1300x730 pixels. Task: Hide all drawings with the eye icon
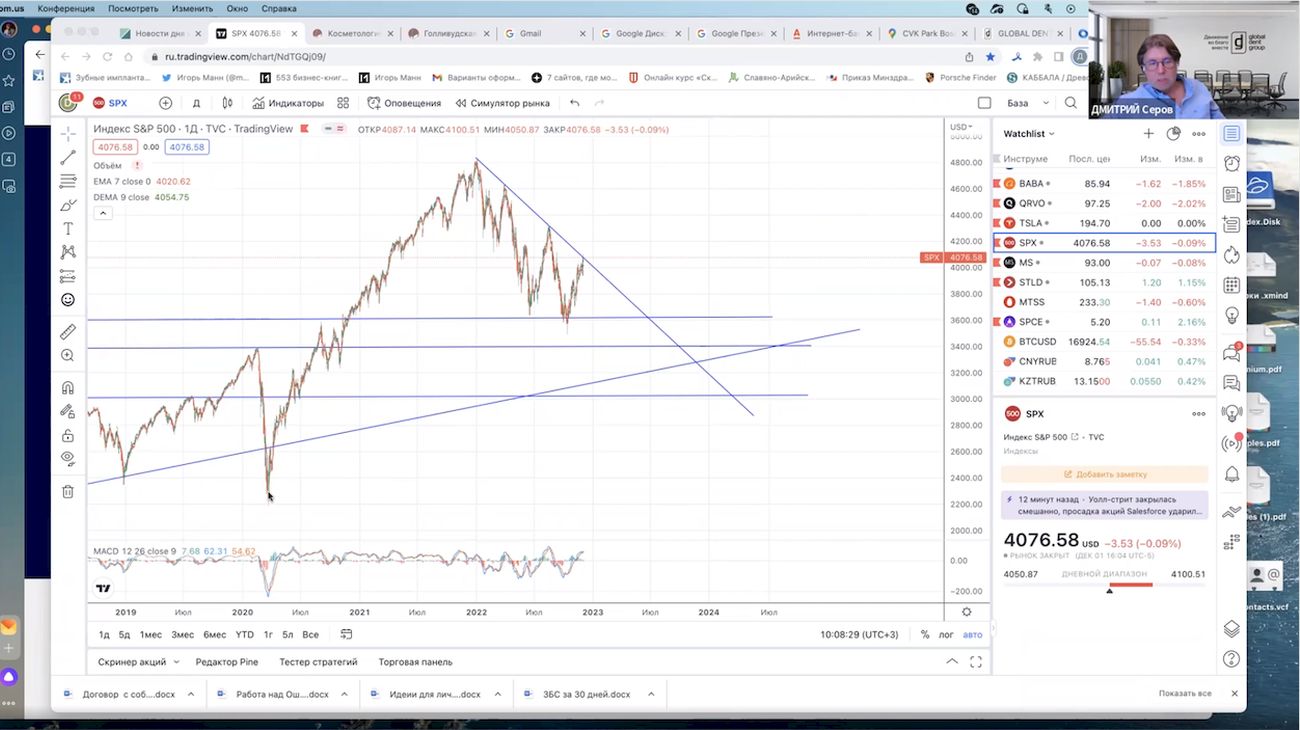pos(68,458)
